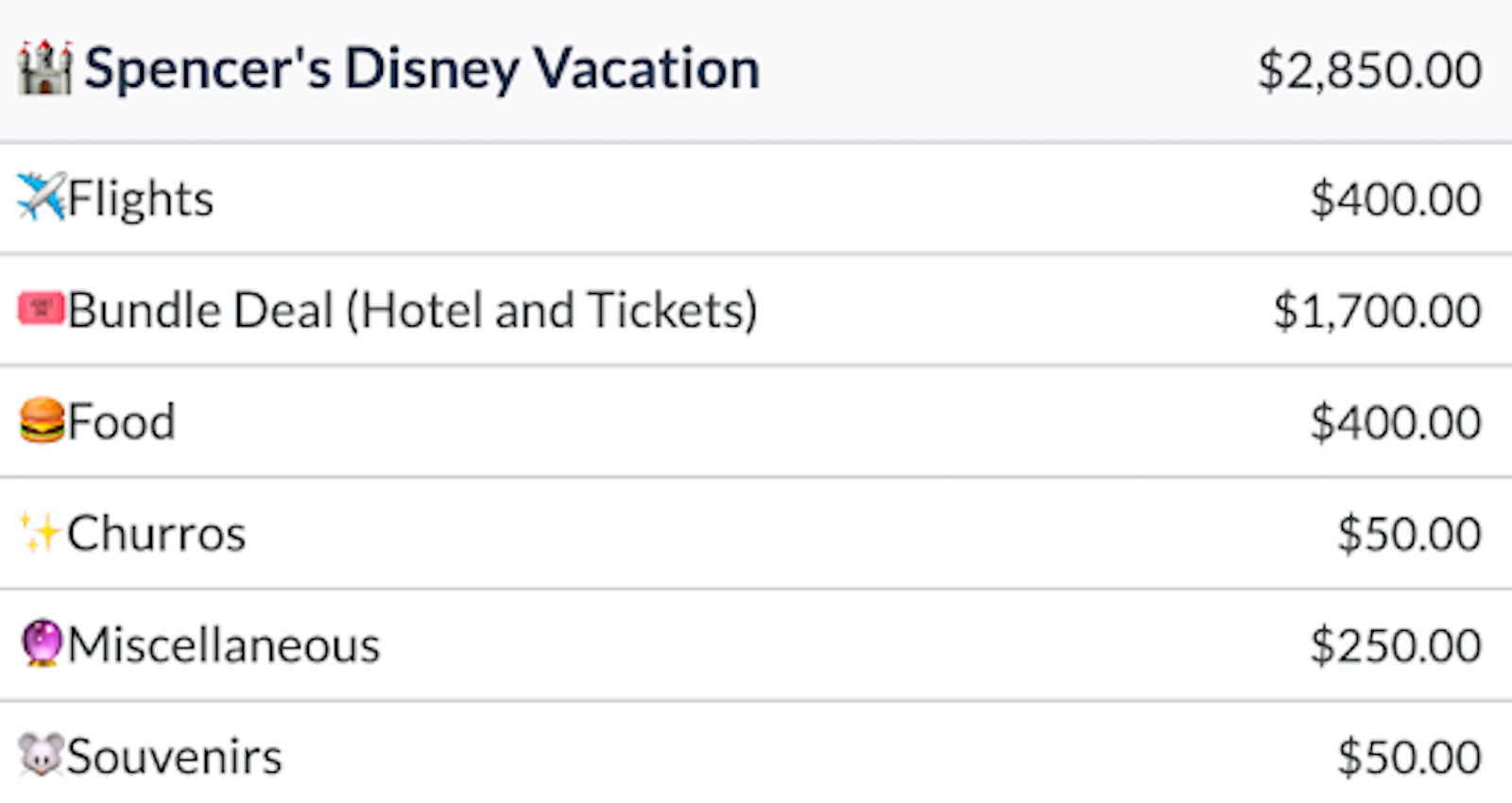This screenshot has height=803, width=1512.
Task: Click the crystal ball icon beside Miscellaneous
Action: 42,643
